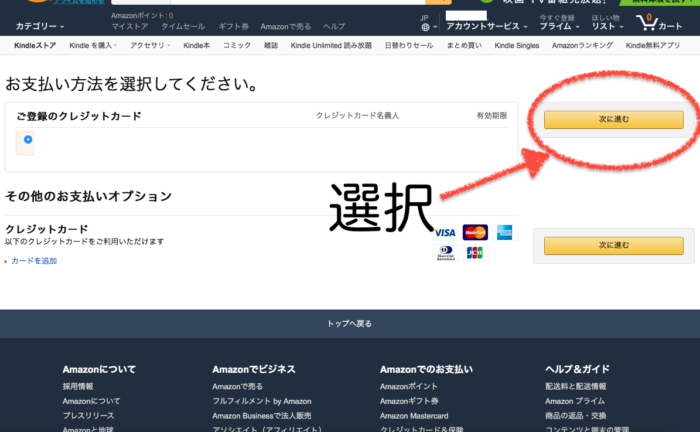Click footer Amazonで売る link

pyautogui.click(x=238, y=386)
